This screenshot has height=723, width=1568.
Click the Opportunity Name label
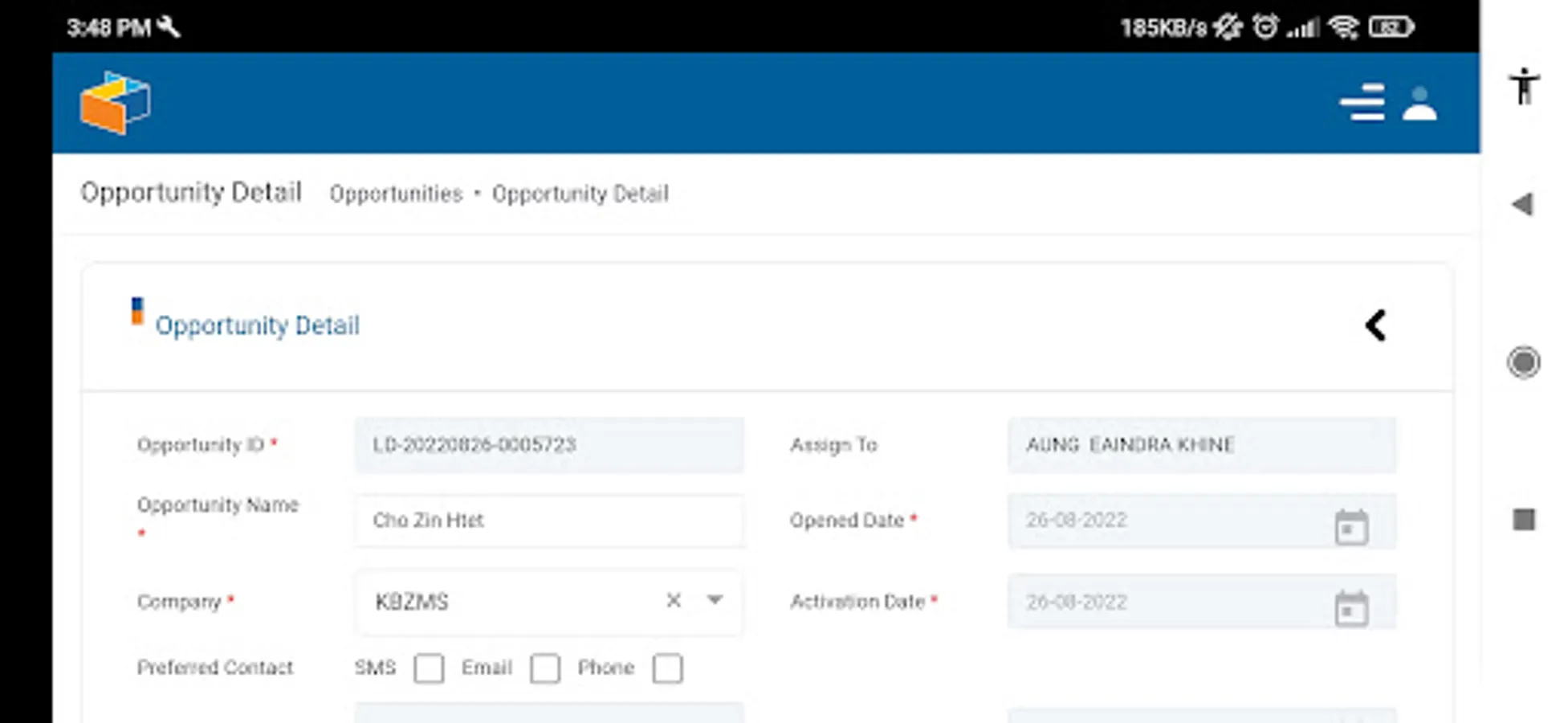click(x=218, y=505)
